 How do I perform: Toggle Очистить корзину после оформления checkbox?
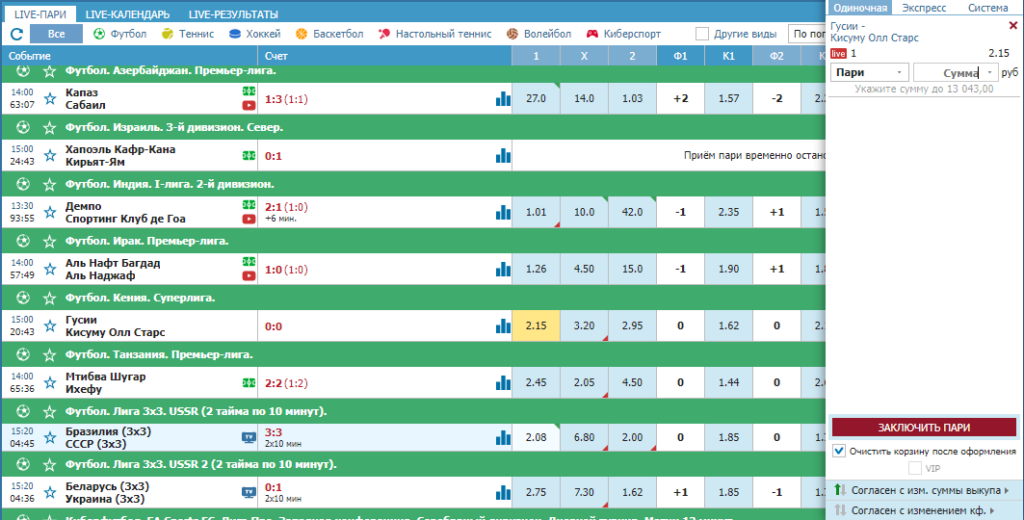(x=839, y=451)
